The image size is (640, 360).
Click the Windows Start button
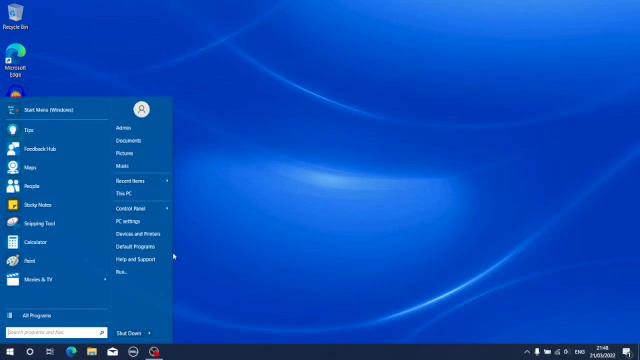pos(10,352)
